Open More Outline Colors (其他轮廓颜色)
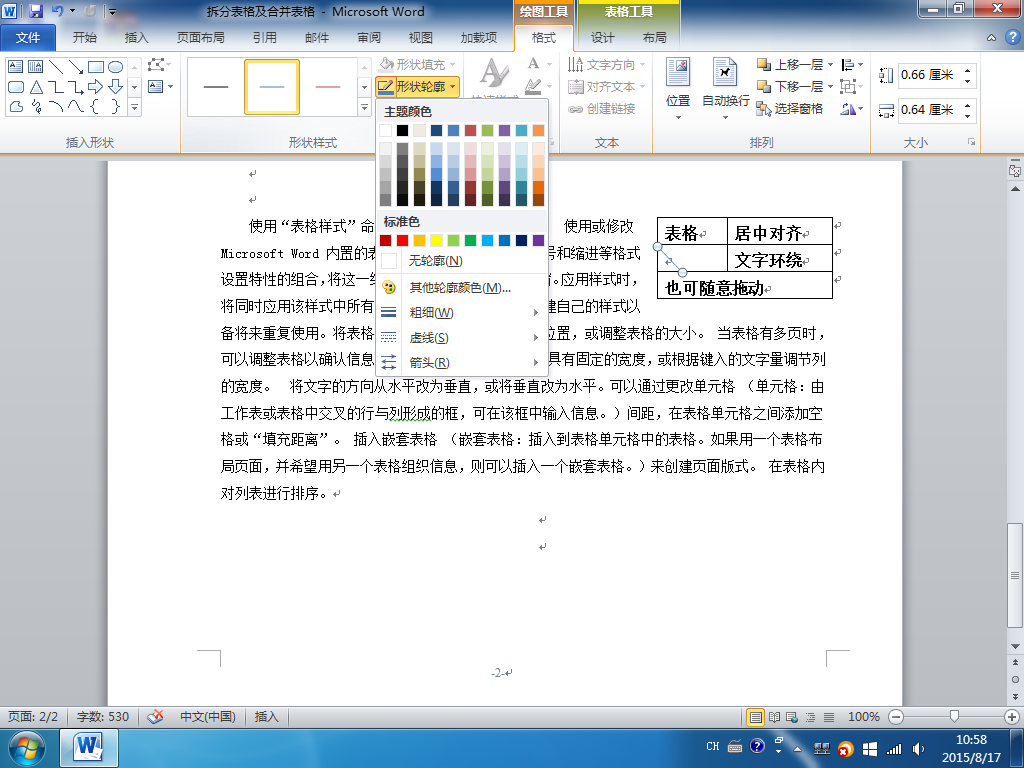Image resolution: width=1024 pixels, height=768 pixels. (460, 287)
